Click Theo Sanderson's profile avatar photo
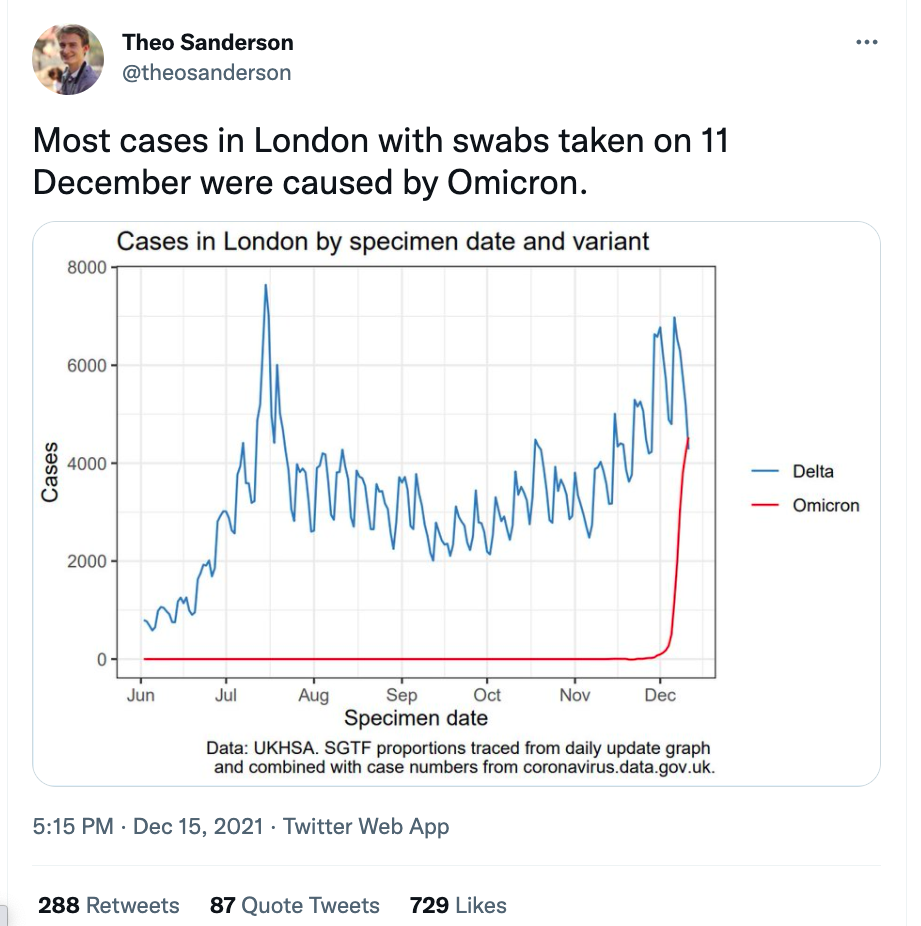This screenshot has height=926, width=921. [x=68, y=59]
